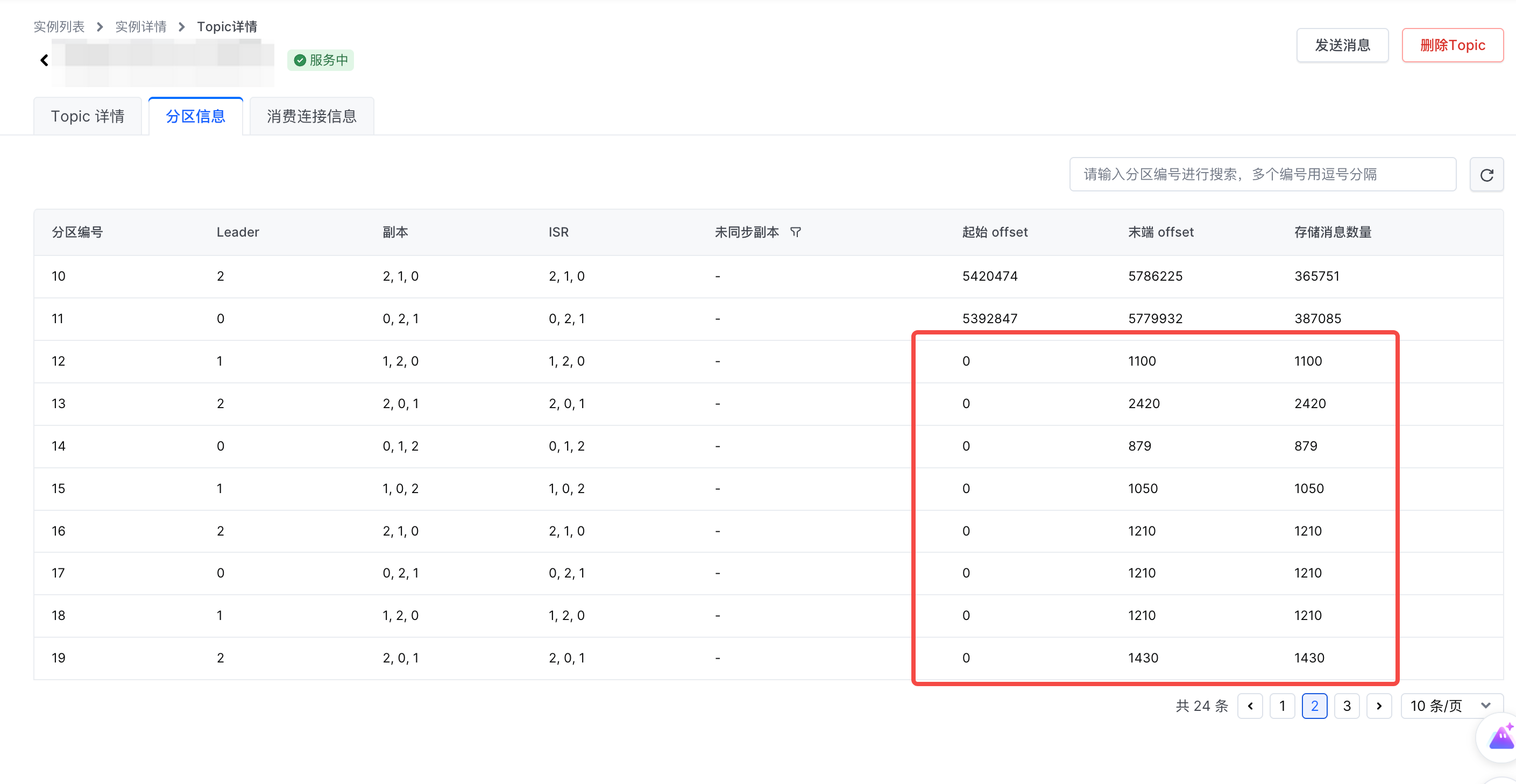Click the 发送消息 button
This screenshot has height=784, width=1516.
click(1342, 45)
